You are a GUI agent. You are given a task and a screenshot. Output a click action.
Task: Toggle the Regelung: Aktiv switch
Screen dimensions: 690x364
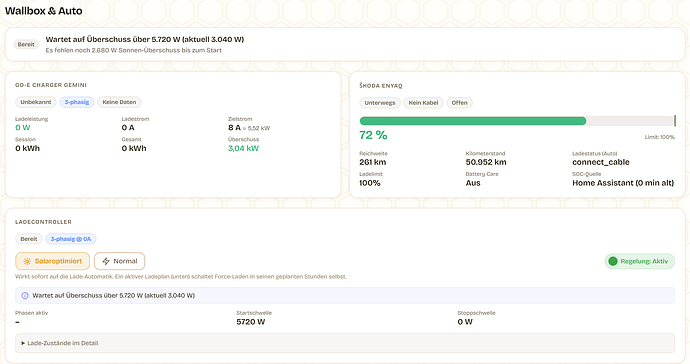point(639,261)
